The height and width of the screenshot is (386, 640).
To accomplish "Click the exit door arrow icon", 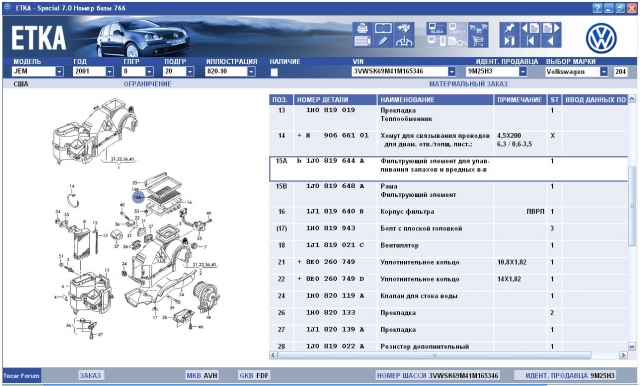I will pos(509,41).
